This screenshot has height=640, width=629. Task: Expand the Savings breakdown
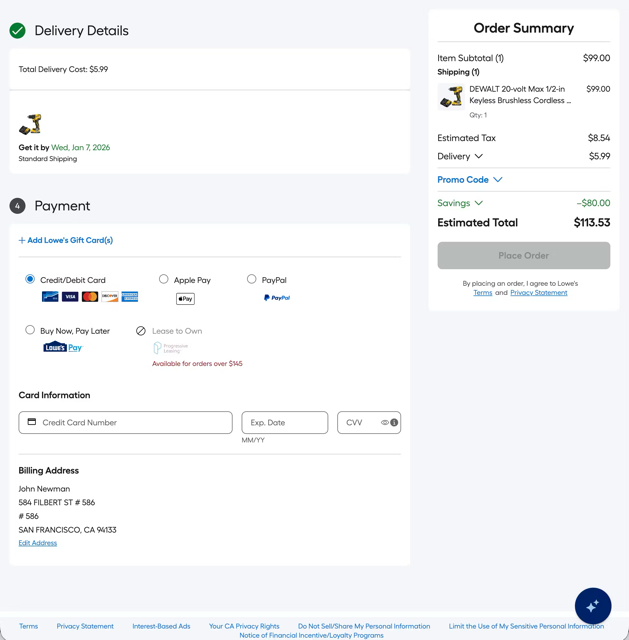click(460, 203)
